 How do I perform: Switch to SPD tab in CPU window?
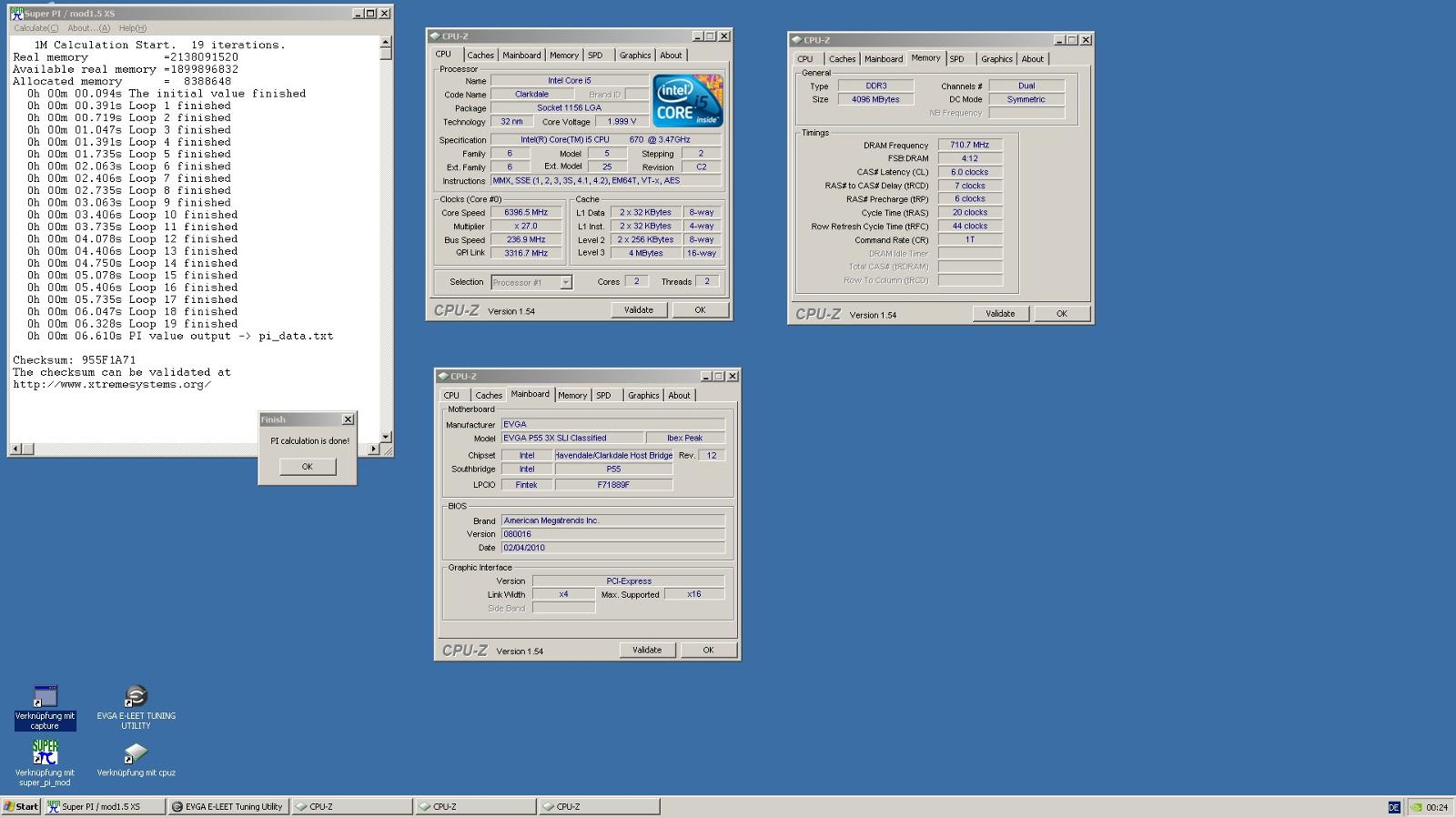click(x=595, y=56)
